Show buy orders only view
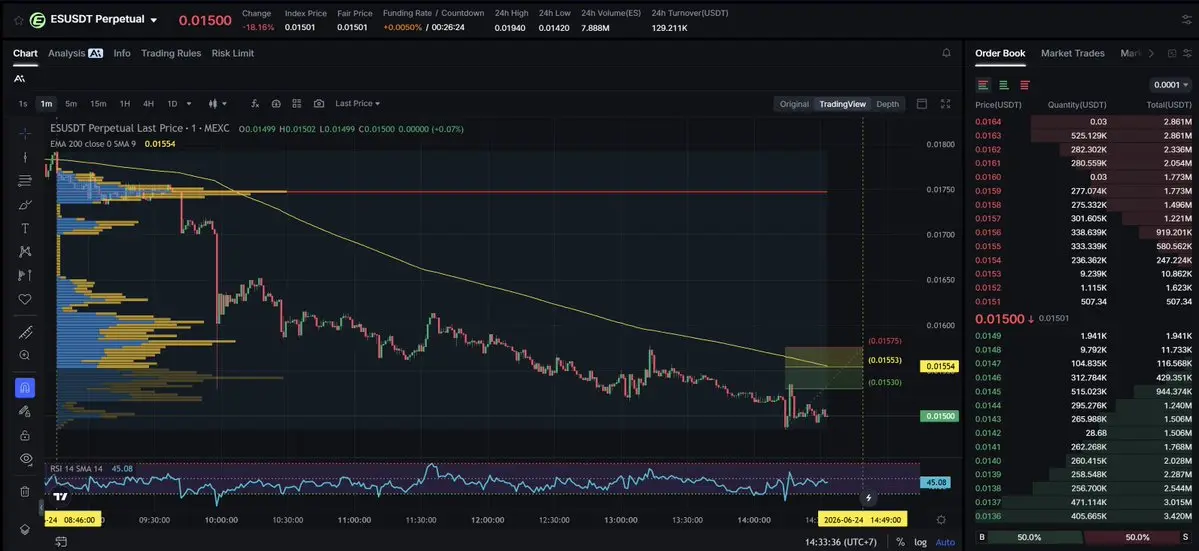Image resolution: width=1199 pixels, height=551 pixels. tap(1003, 85)
